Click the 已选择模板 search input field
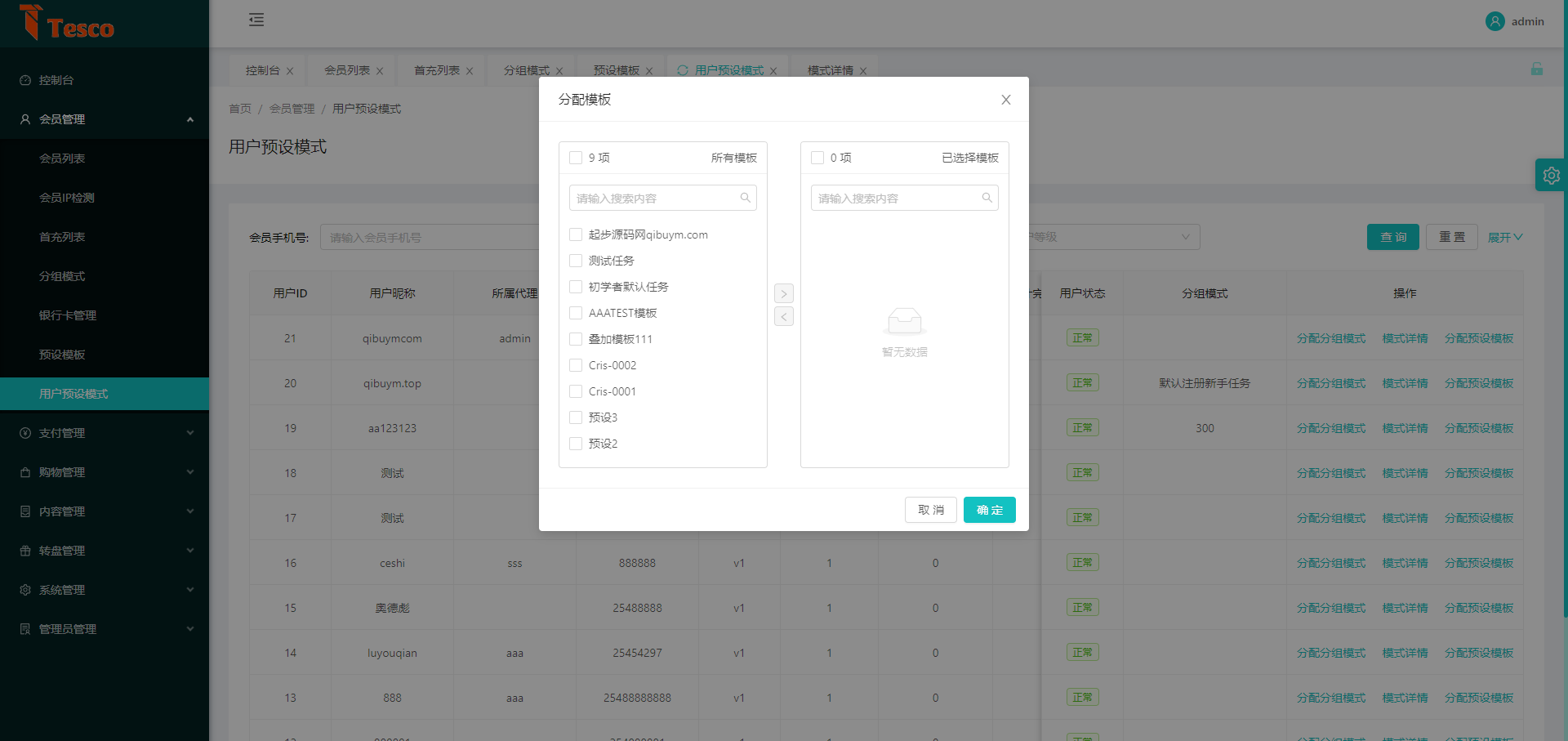The image size is (1568, 741). tap(896, 198)
